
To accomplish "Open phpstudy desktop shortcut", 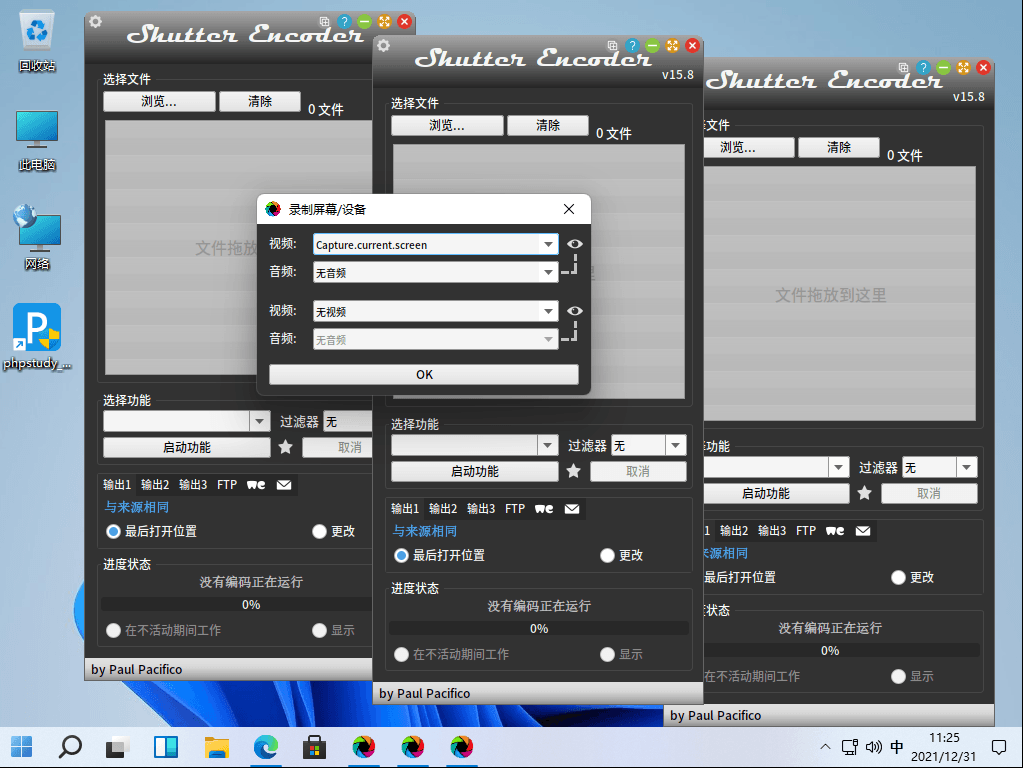I will pos(37,337).
